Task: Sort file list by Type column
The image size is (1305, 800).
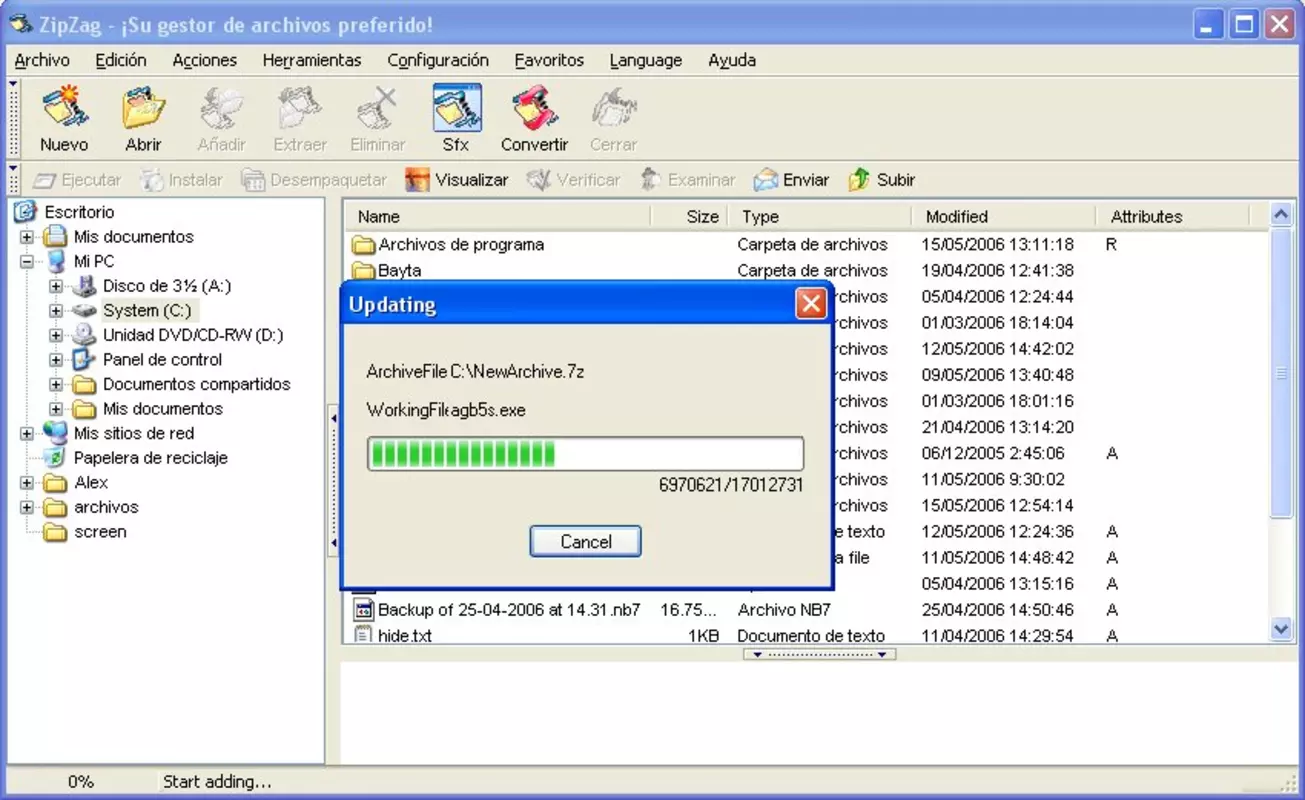Action: pos(819,216)
